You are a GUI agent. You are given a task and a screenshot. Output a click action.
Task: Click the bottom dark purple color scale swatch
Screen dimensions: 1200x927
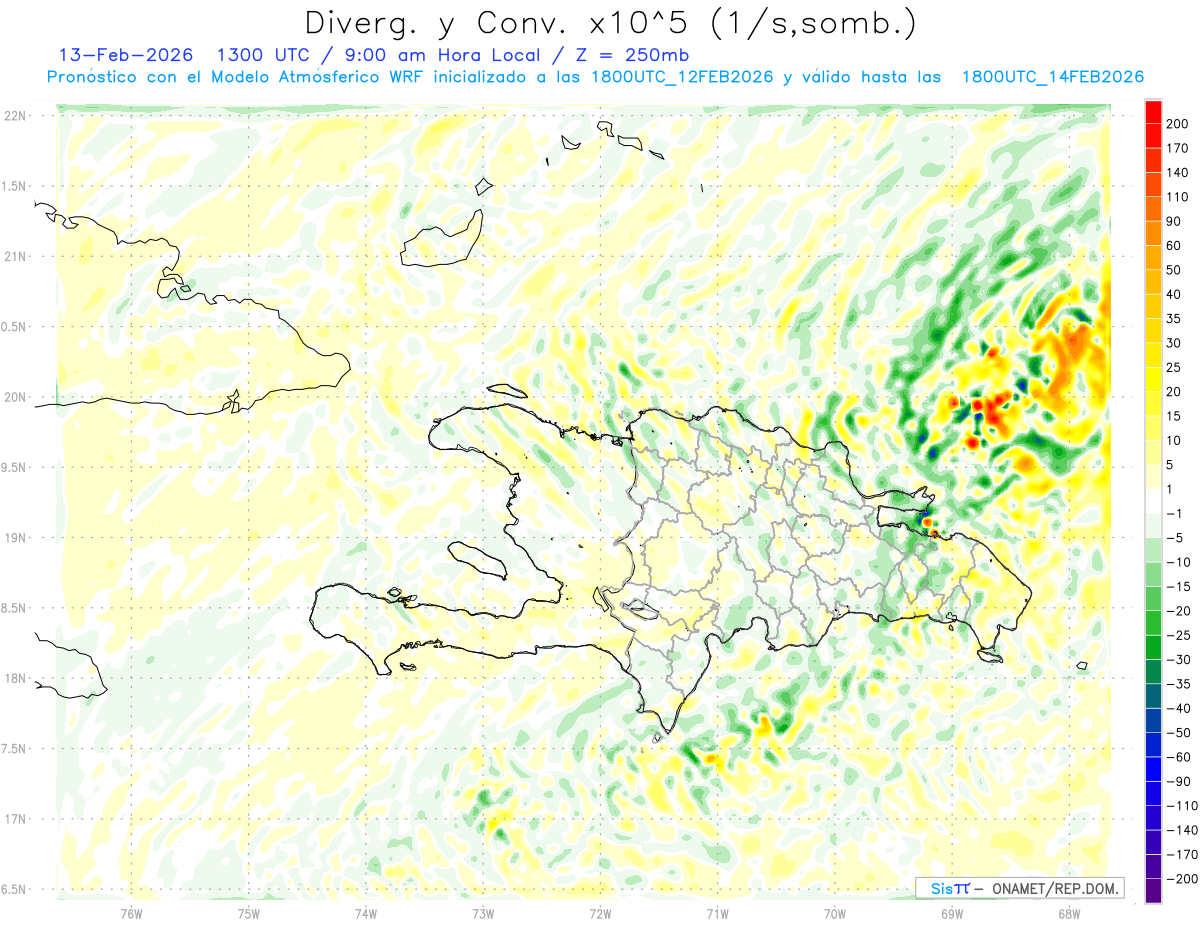[1154, 891]
